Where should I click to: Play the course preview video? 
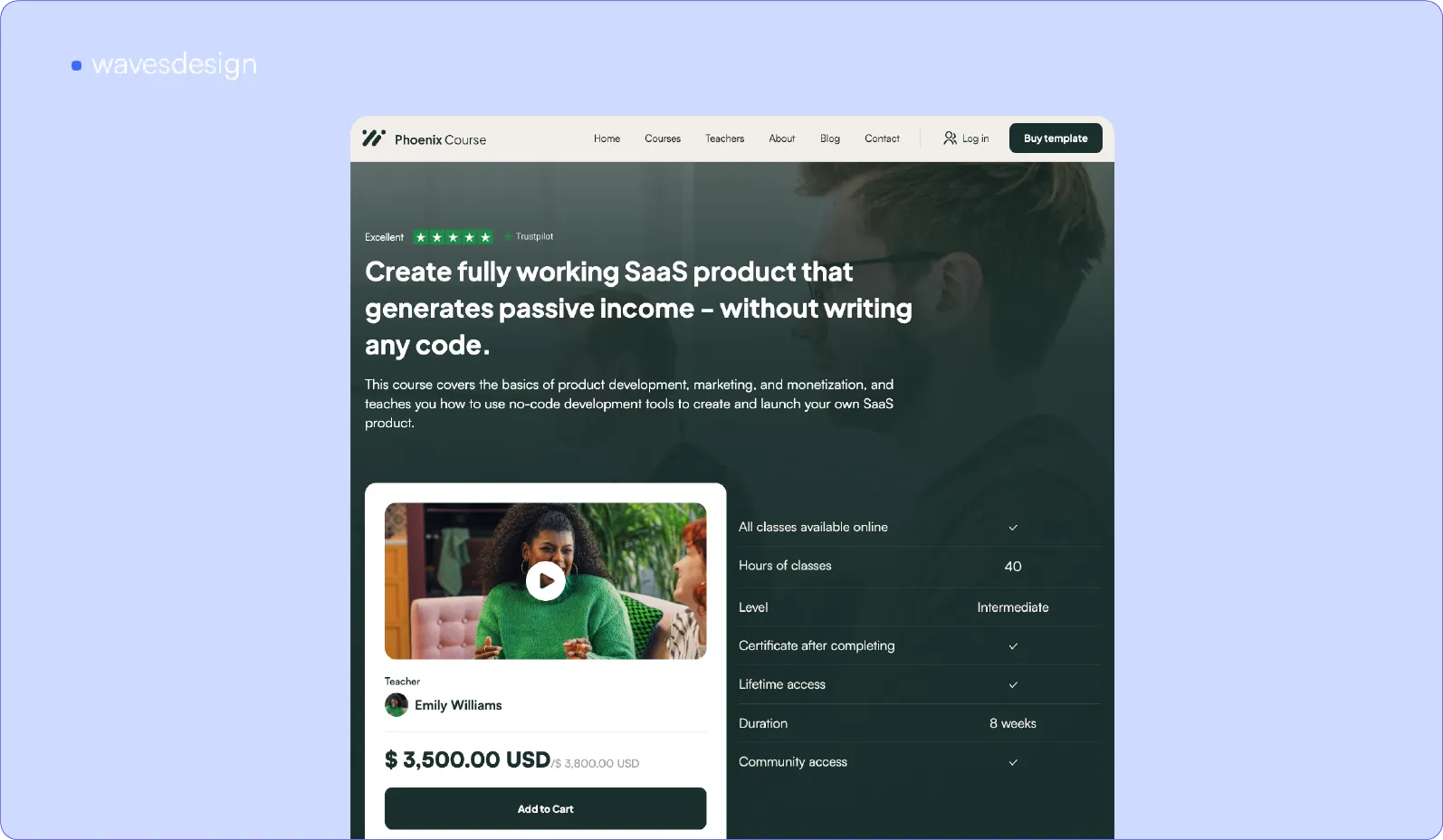pos(545,581)
